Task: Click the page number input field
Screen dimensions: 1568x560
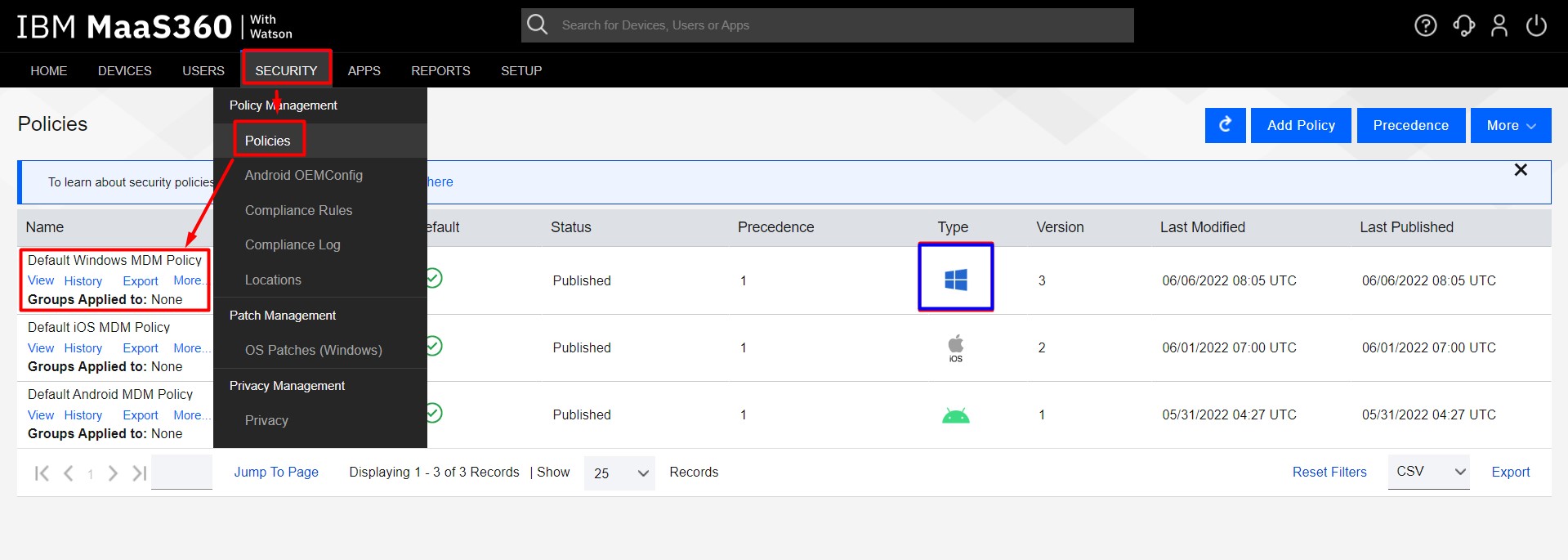Action: 182,473
